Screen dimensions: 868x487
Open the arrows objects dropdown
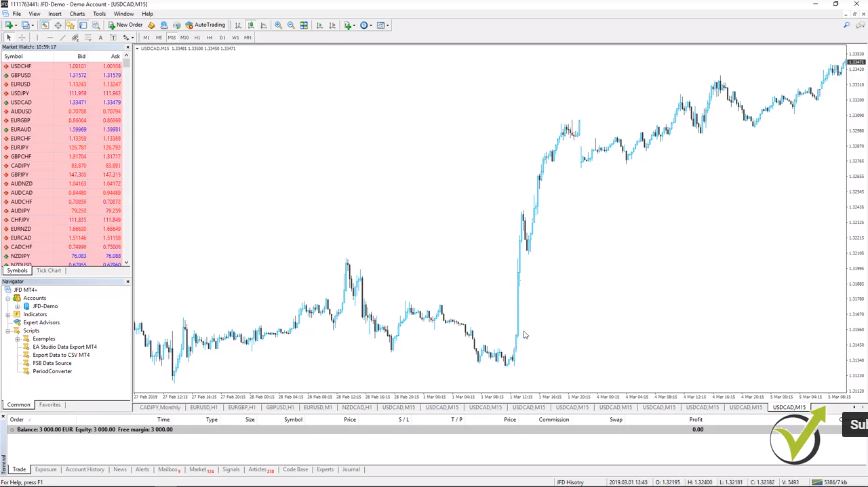click(x=128, y=38)
